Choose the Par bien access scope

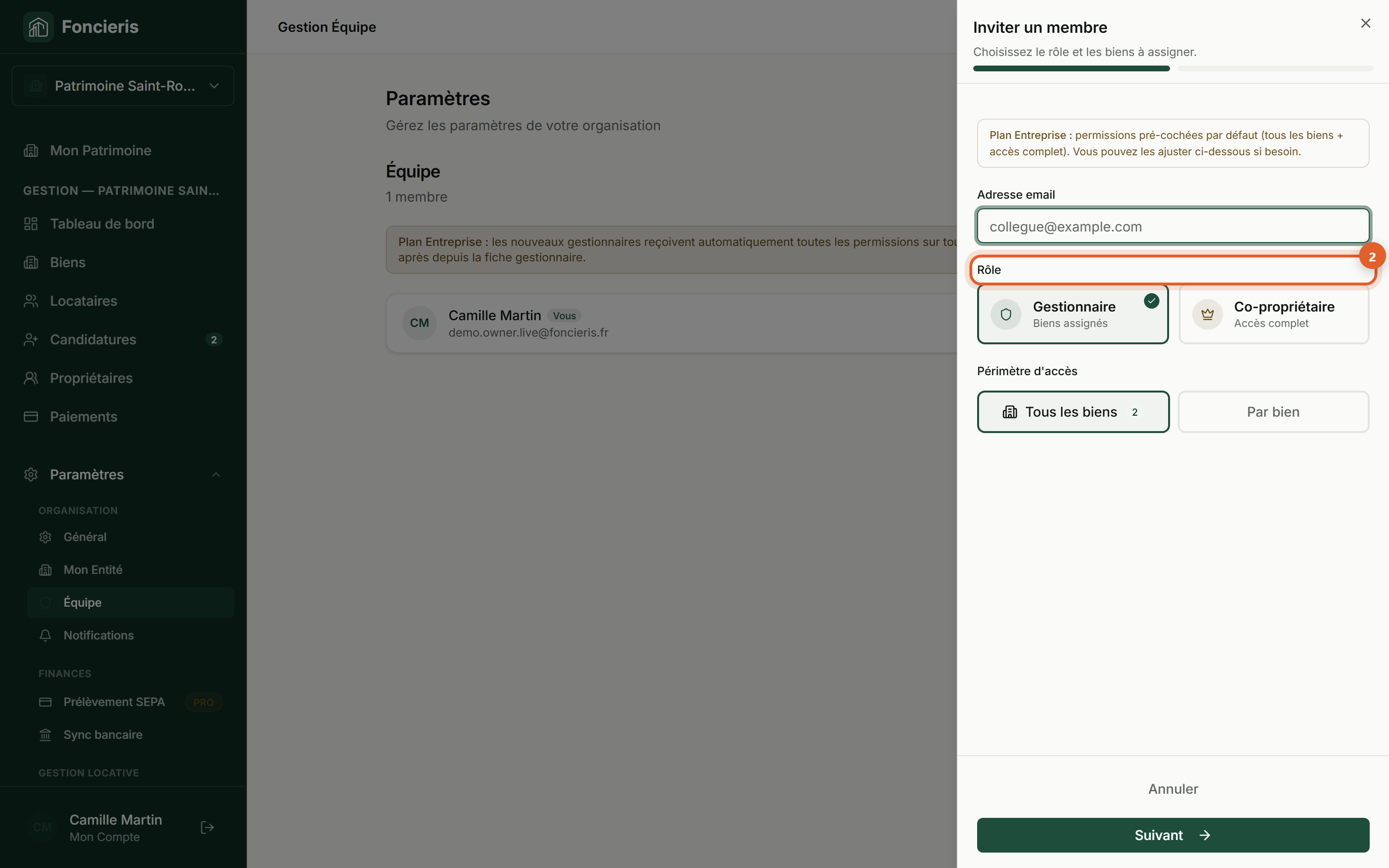(x=1273, y=412)
